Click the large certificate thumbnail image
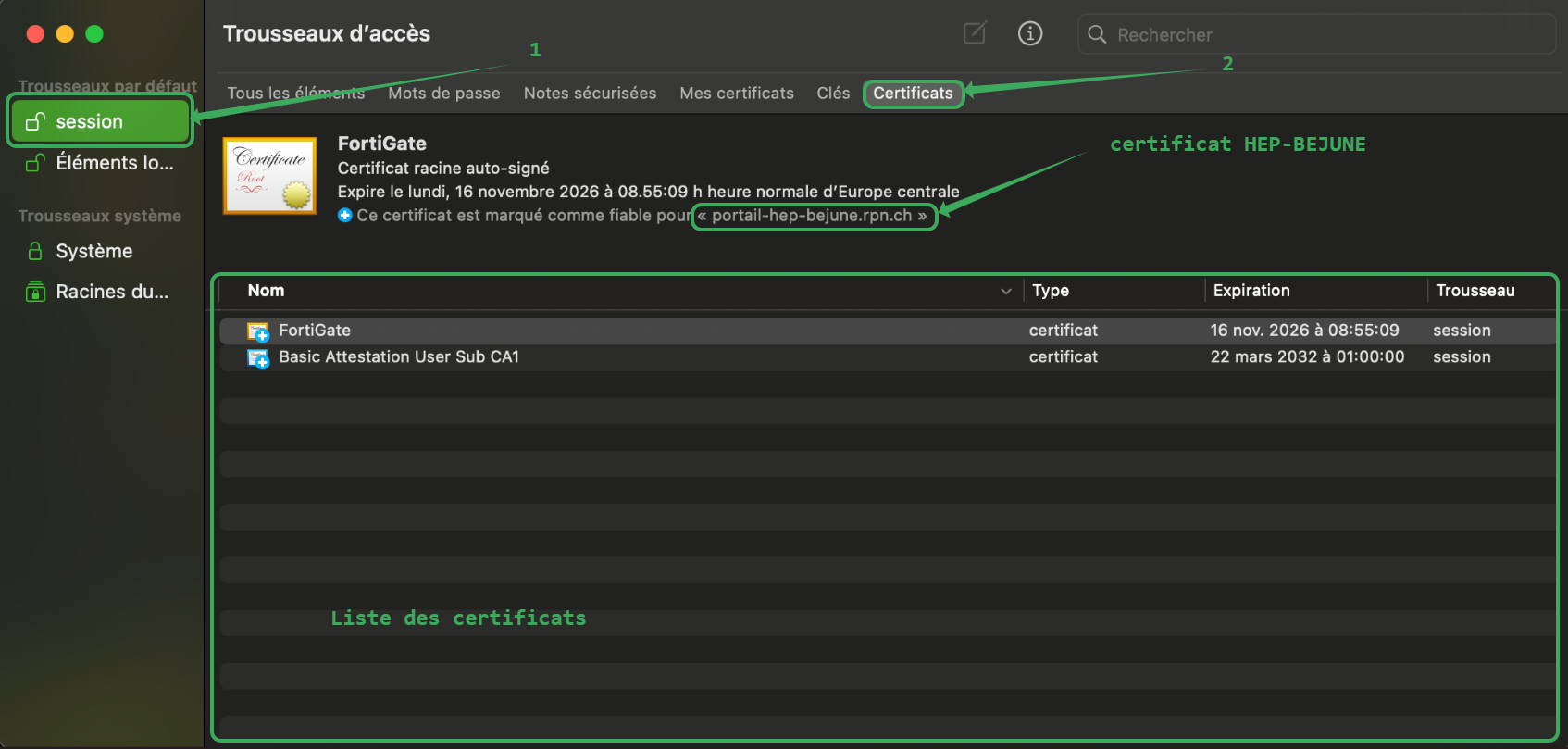This screenshot has width=1568, height=749. tap(270, 175)
